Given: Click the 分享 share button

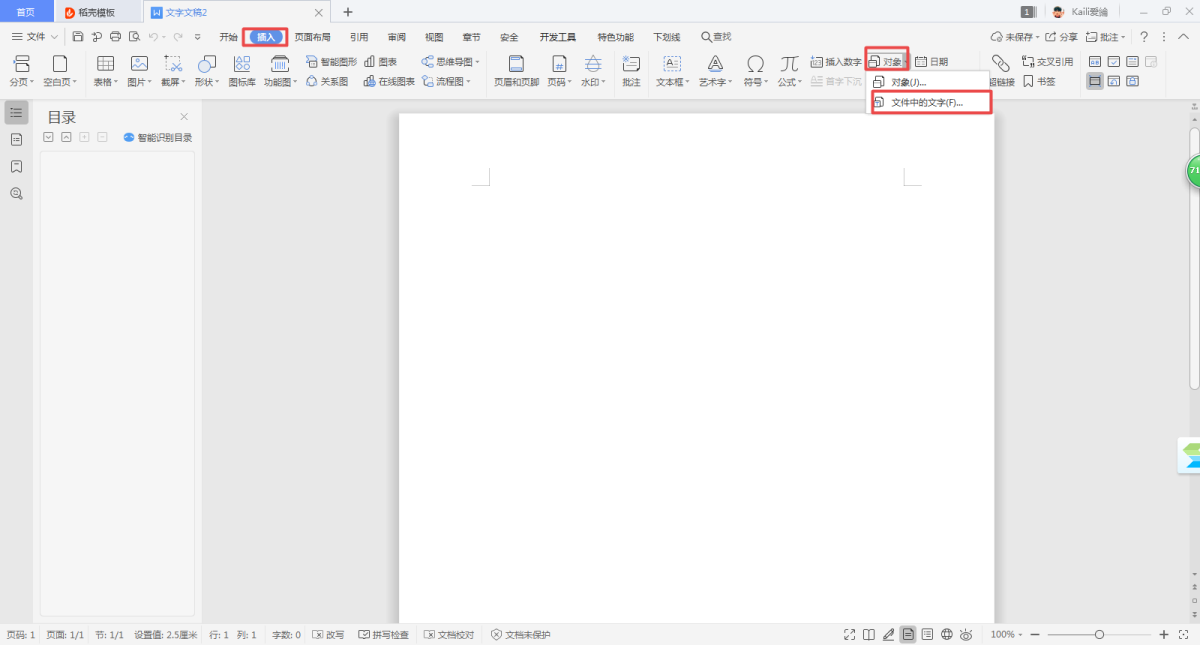Looking at the screenshot, I should click(1062, 37).
